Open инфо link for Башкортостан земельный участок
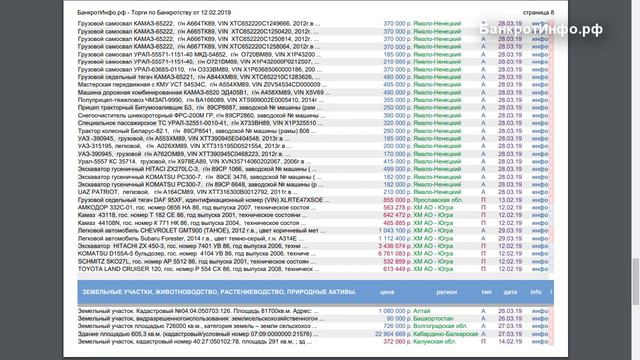This screenshot has height=360, width=640. click(540, 318)
